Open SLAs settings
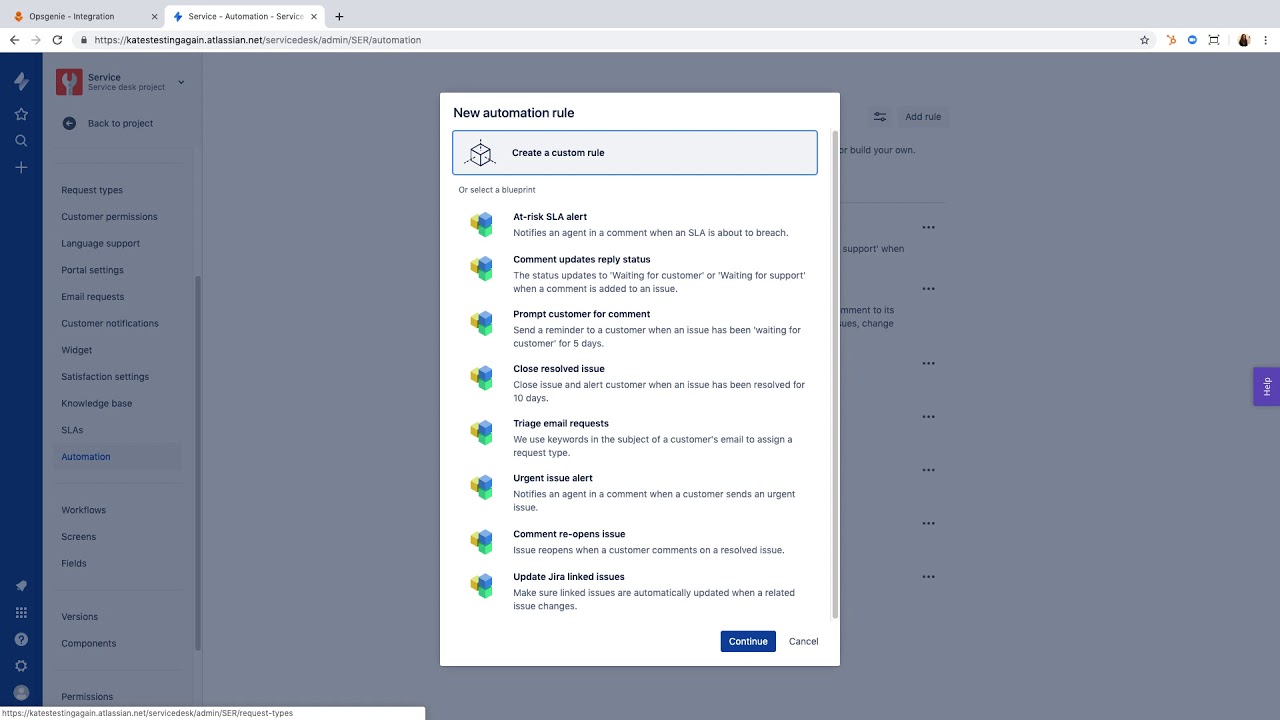Image resolution: width=1280 pixels, height=720 pixels. click(72, 430)
